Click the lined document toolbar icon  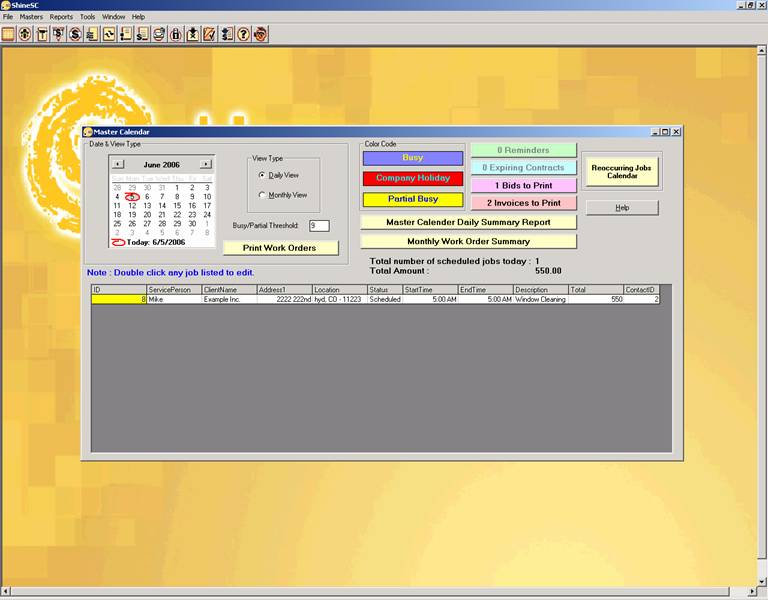(x=92, y=34)
